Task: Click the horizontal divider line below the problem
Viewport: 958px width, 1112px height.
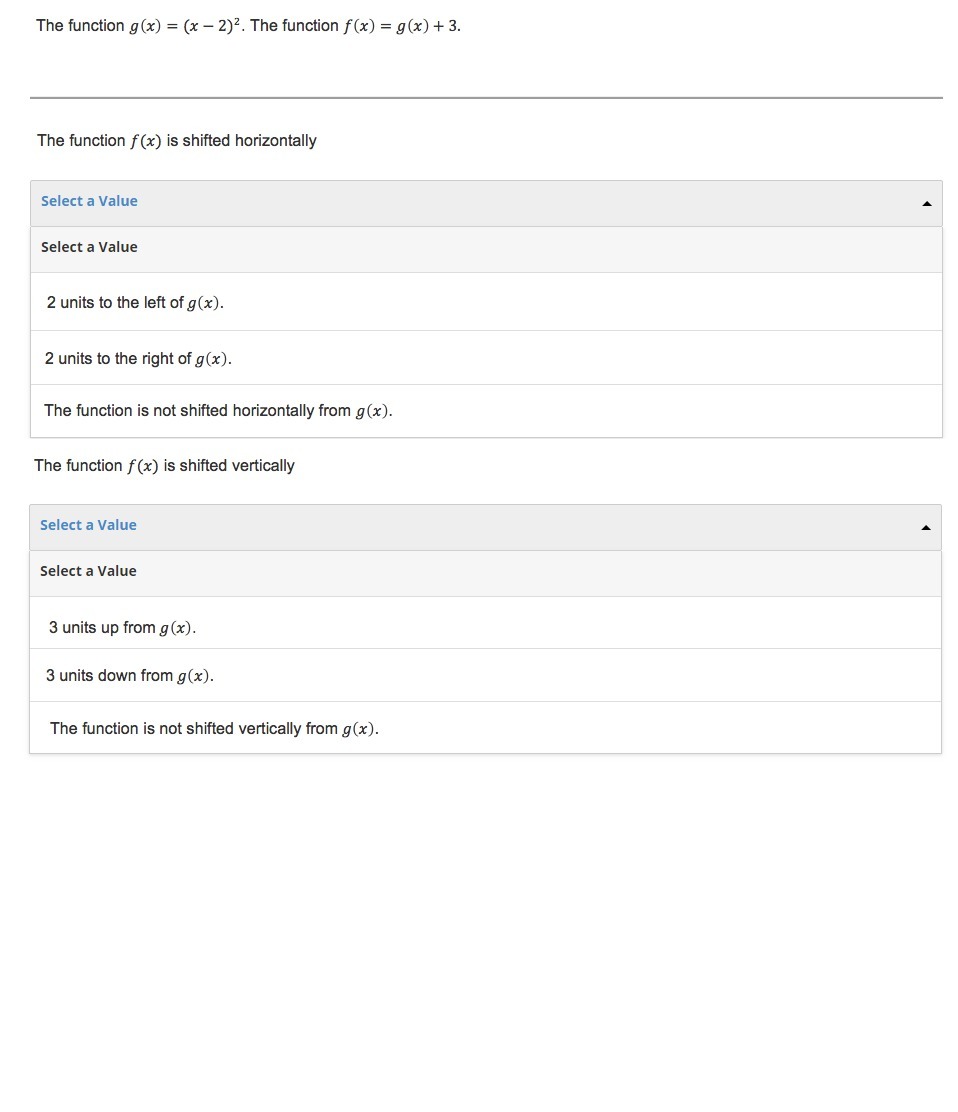Action: point(486,98)
